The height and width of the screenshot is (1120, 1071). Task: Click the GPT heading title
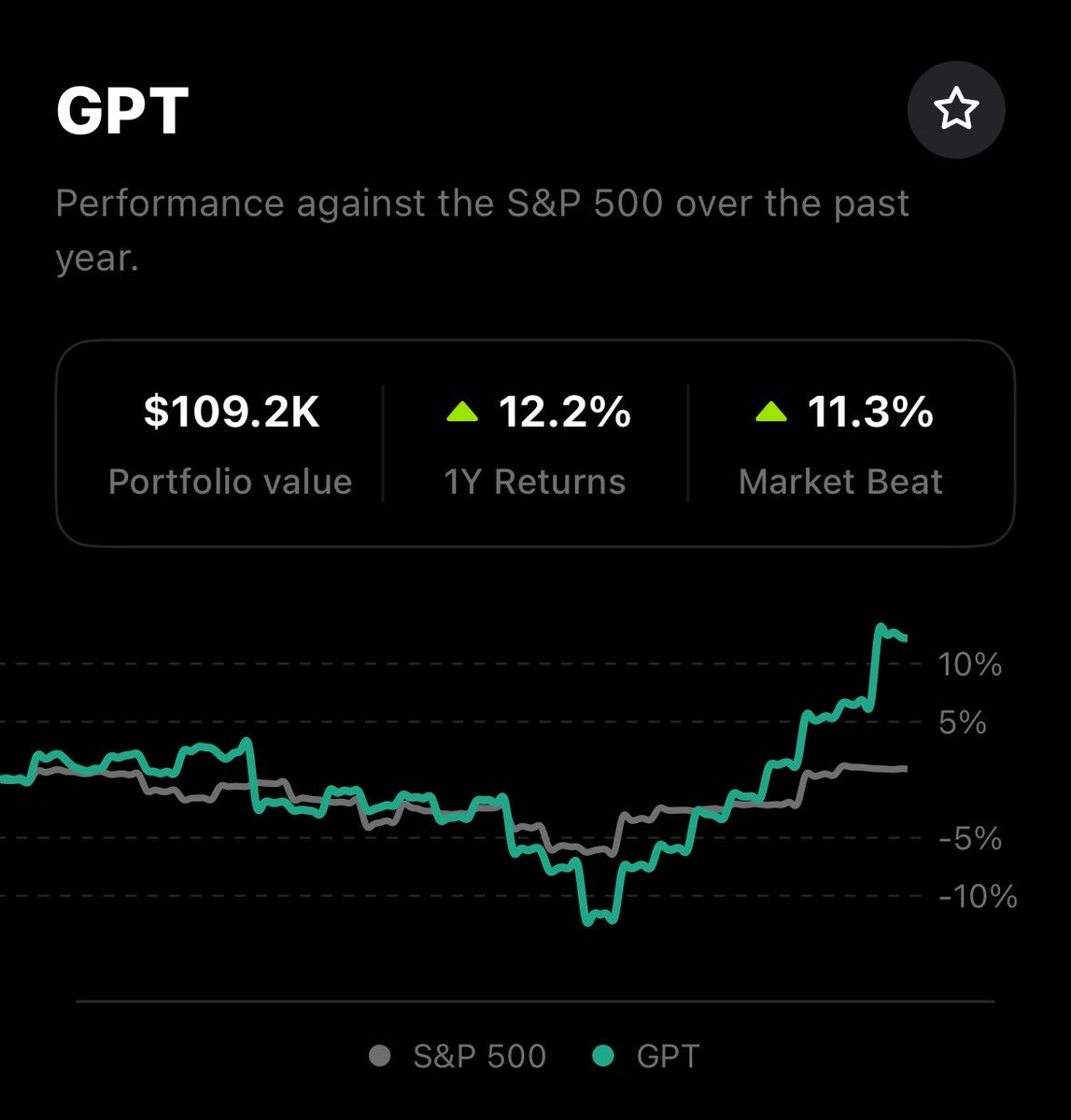122,111
